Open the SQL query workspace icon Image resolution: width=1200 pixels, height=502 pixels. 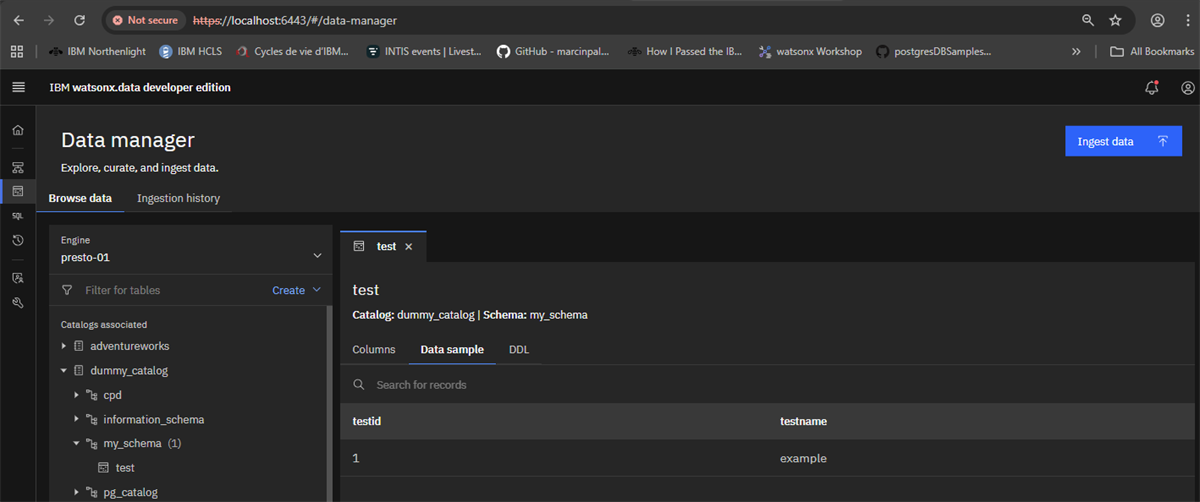tap(18, 215)
